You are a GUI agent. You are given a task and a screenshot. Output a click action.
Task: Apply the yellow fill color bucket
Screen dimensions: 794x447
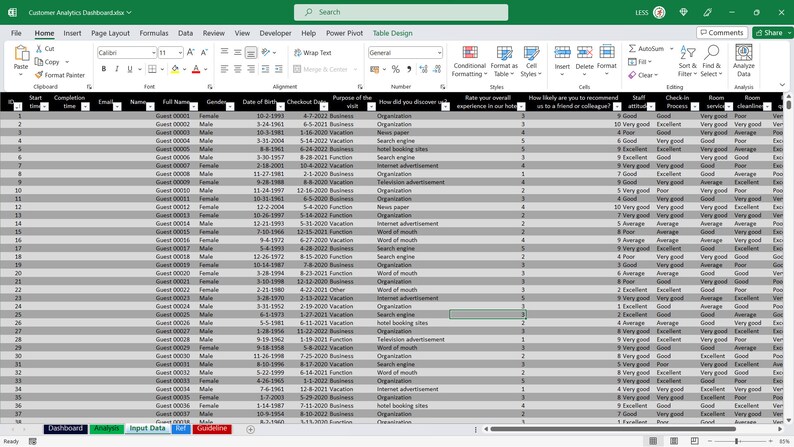point(175,69)
